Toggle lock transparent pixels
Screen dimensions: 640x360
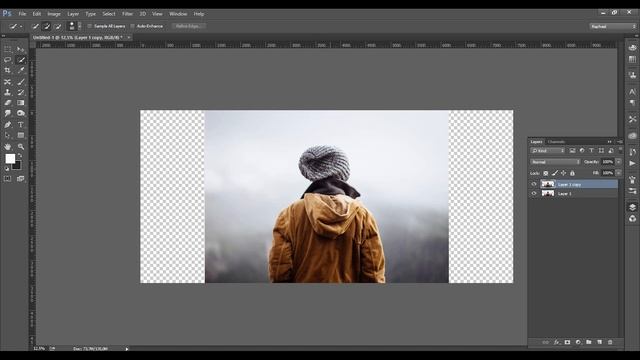[x=546, y=173]
